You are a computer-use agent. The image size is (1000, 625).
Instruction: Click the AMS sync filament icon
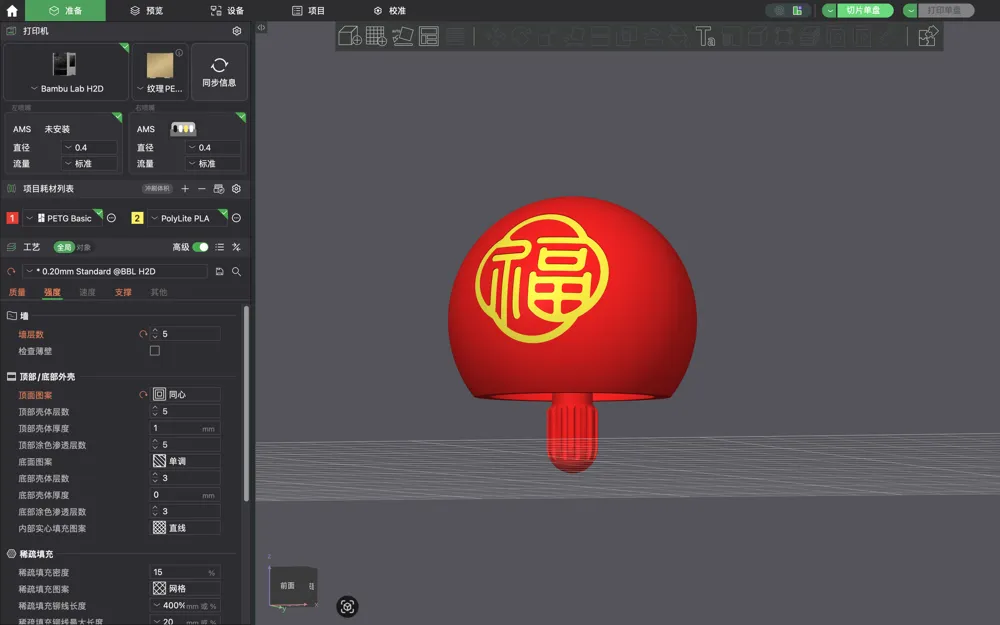[219, 189]
